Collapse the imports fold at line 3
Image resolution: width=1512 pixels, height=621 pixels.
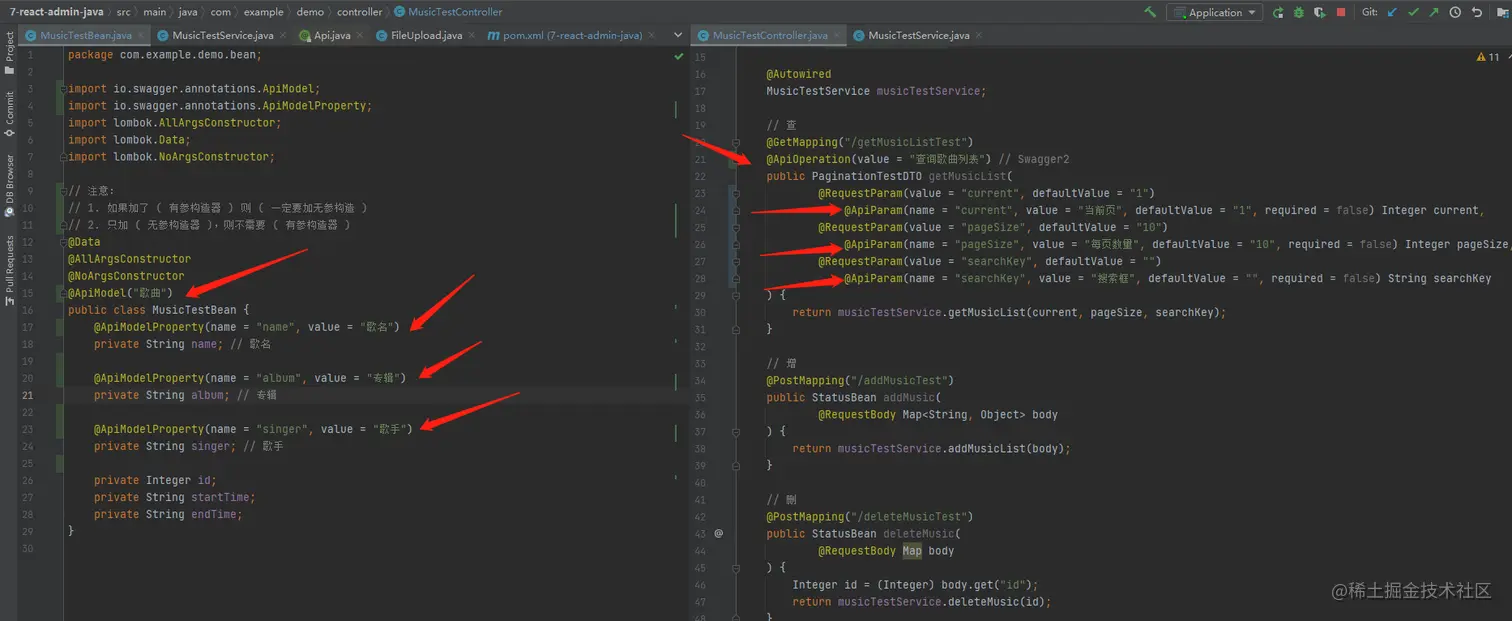(62, 89)
